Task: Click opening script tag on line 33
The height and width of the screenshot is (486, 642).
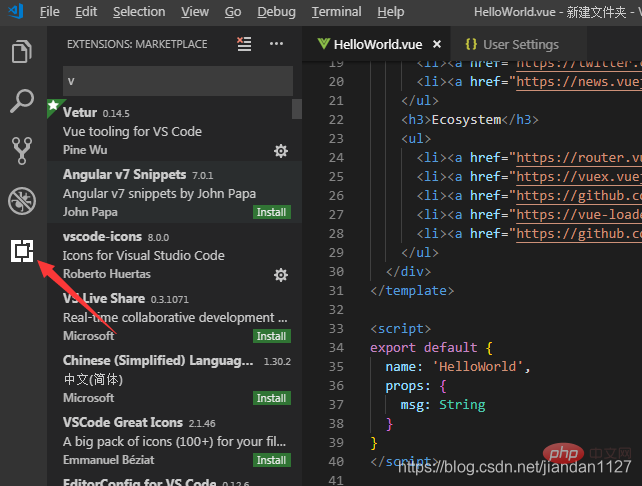Action: 400,329
